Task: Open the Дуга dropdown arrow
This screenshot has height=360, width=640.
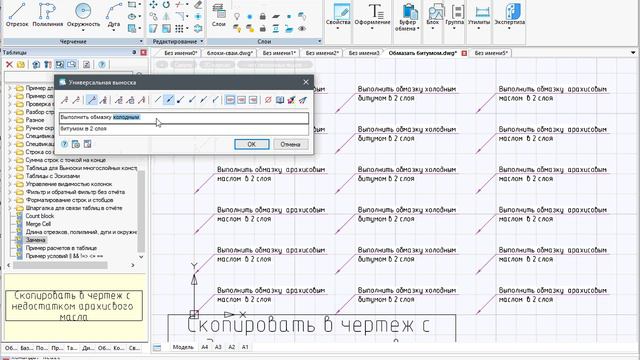Action: 113,30
